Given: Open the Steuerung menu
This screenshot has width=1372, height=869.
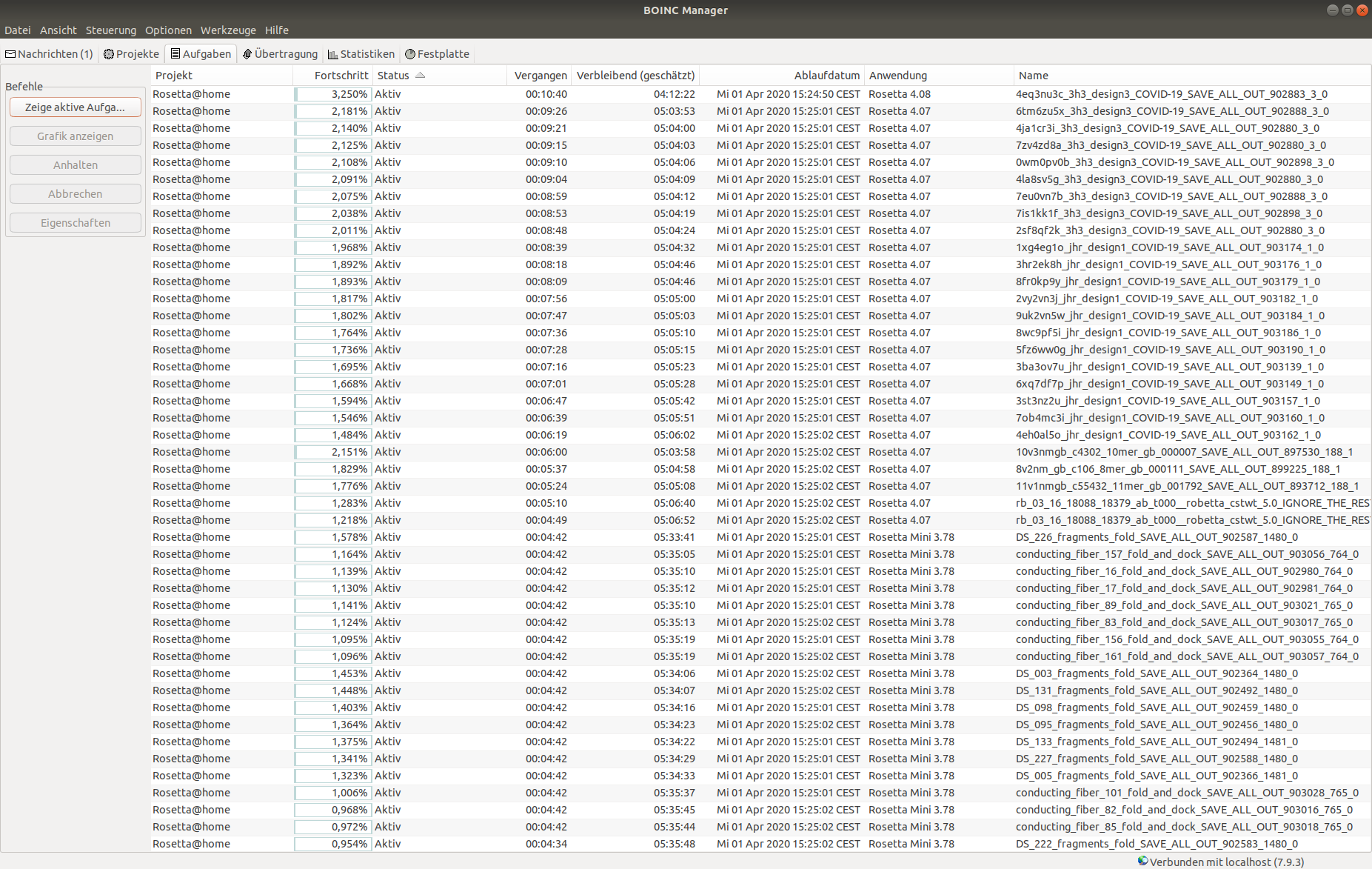Looking at the screenshot, I should (111, 30).
